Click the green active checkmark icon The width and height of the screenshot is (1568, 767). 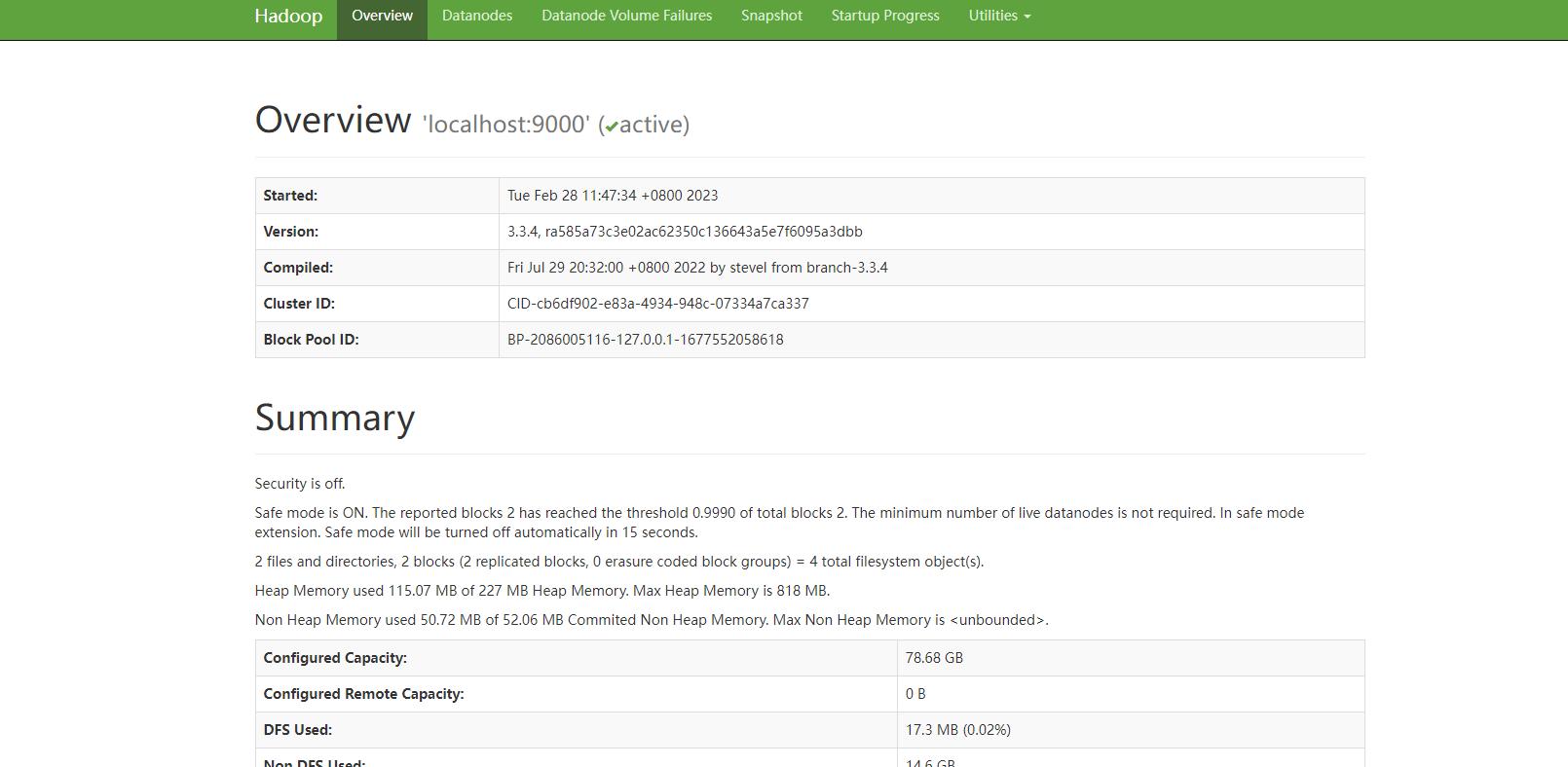[x=612, y=127]
